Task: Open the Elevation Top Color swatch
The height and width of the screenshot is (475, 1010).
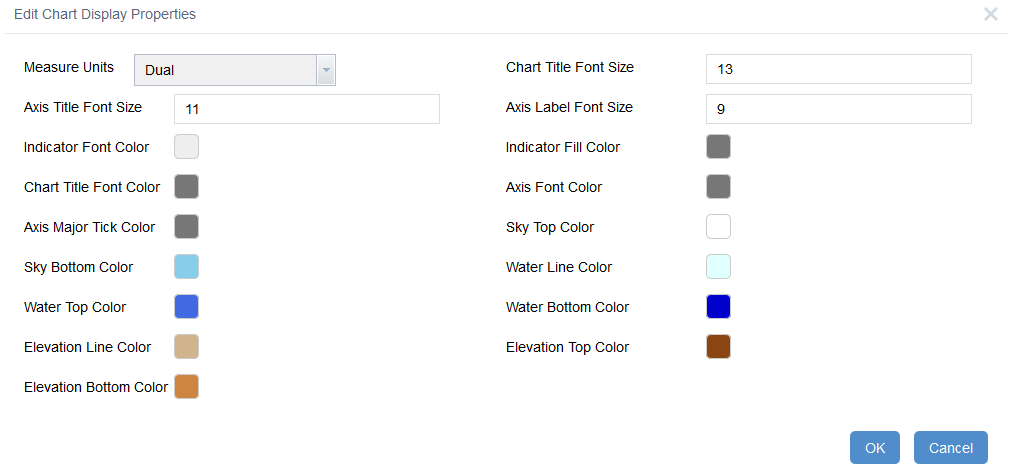Action: pos(718,347)
